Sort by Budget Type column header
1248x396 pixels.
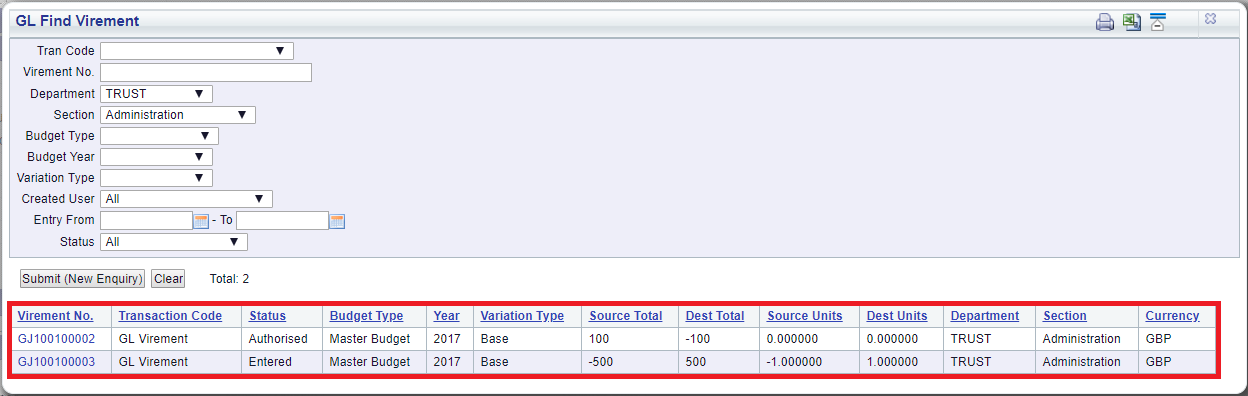click(x=366, y=316)
